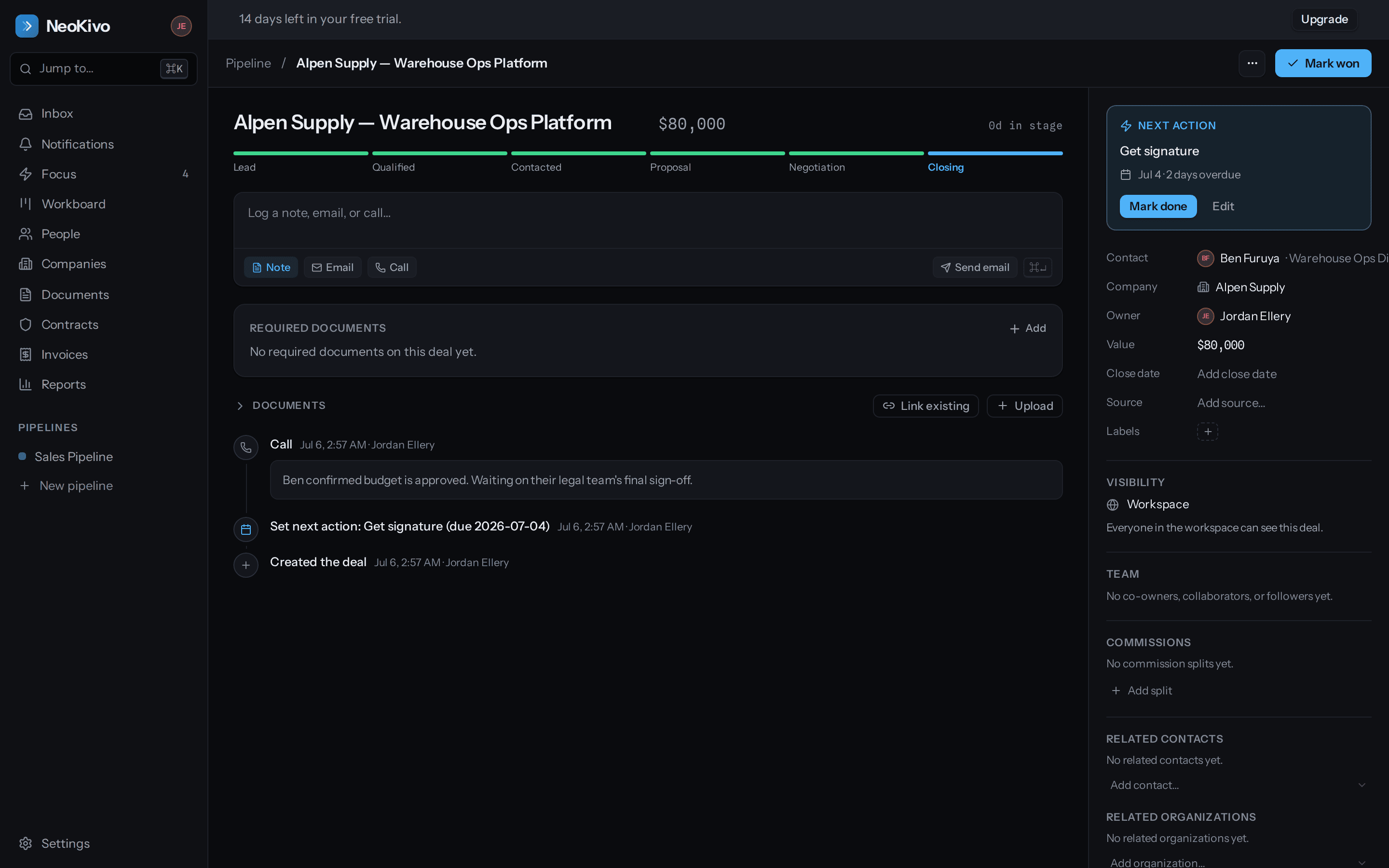Click the Next Action lightning icon
This screenshot has width=1389, height=868.
click(1126, 126)
